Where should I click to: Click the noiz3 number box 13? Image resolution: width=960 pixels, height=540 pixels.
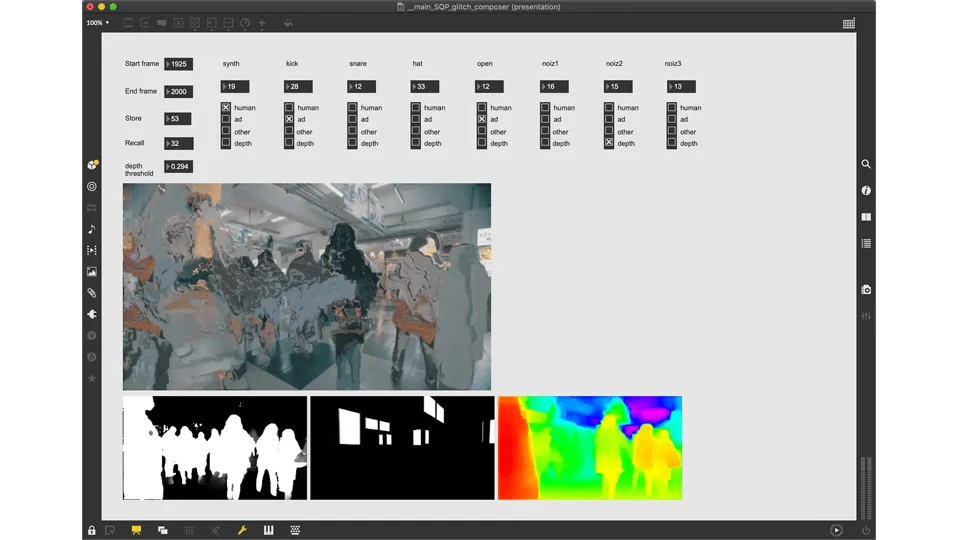pos(681,86)
